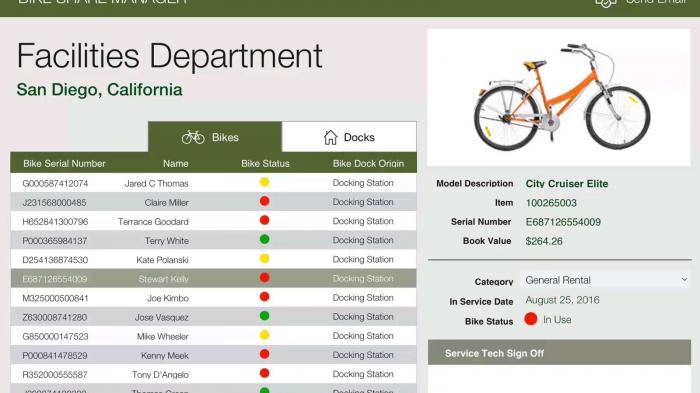Click the orange City Cruiser bike image
This screenshot has height=393, width=700.
(562, 97)
